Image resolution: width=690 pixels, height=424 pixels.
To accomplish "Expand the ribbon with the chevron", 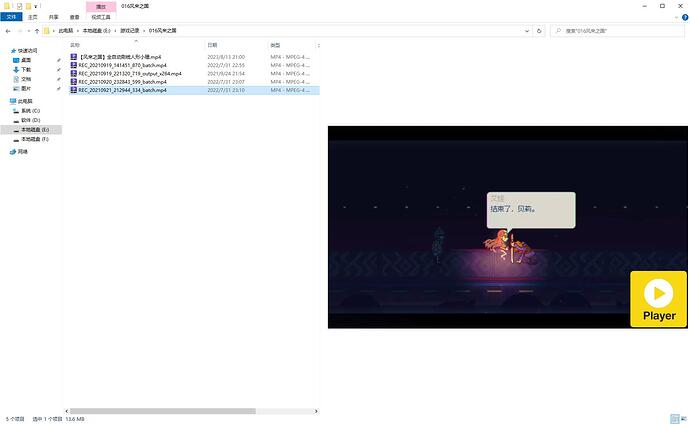I will point(675,17).
